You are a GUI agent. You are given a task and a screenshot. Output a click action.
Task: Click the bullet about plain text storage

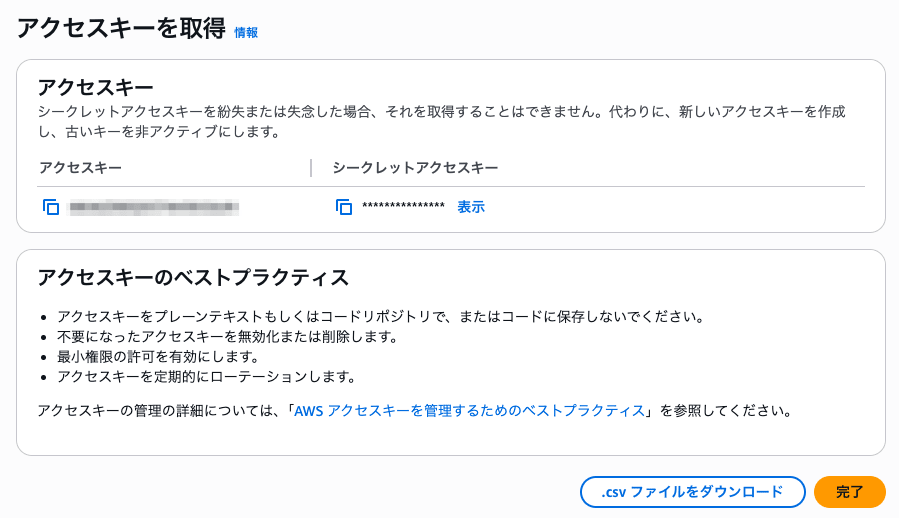(380, 317)
